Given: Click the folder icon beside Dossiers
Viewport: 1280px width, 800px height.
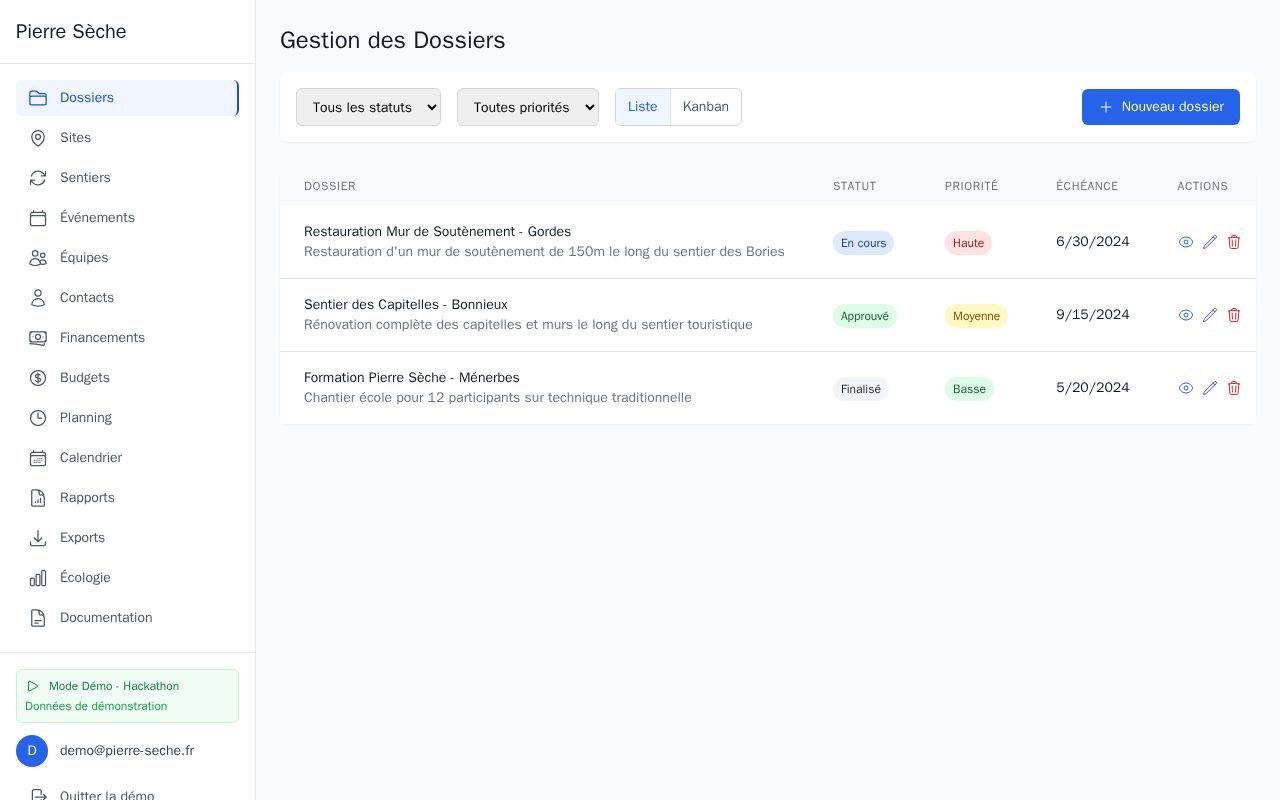Looking at the screenshot, I should (38, 98).
